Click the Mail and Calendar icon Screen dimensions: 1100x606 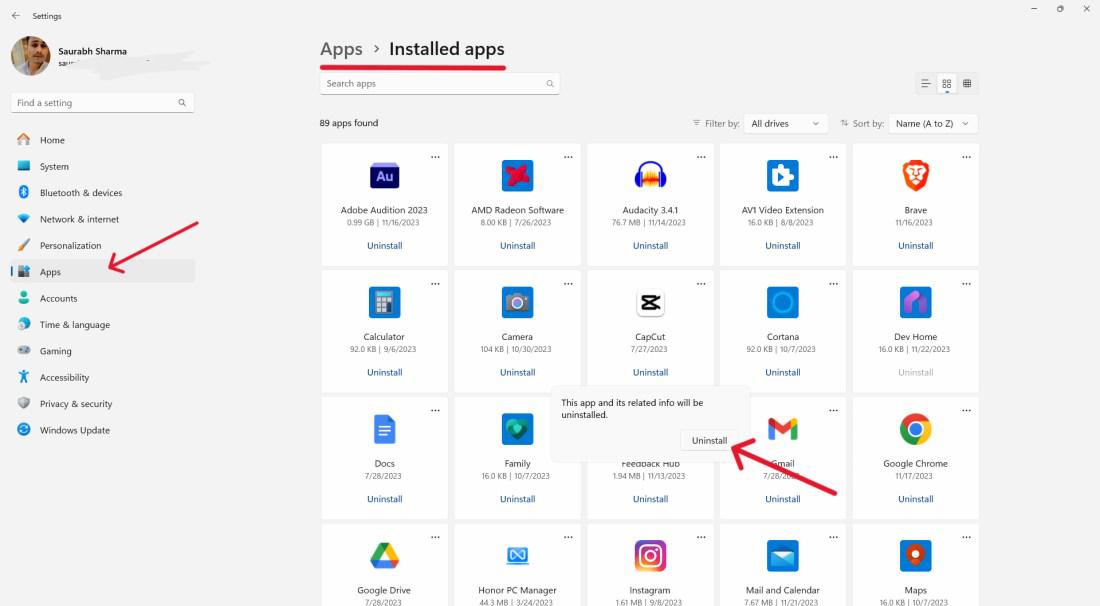tap(783, 556)
